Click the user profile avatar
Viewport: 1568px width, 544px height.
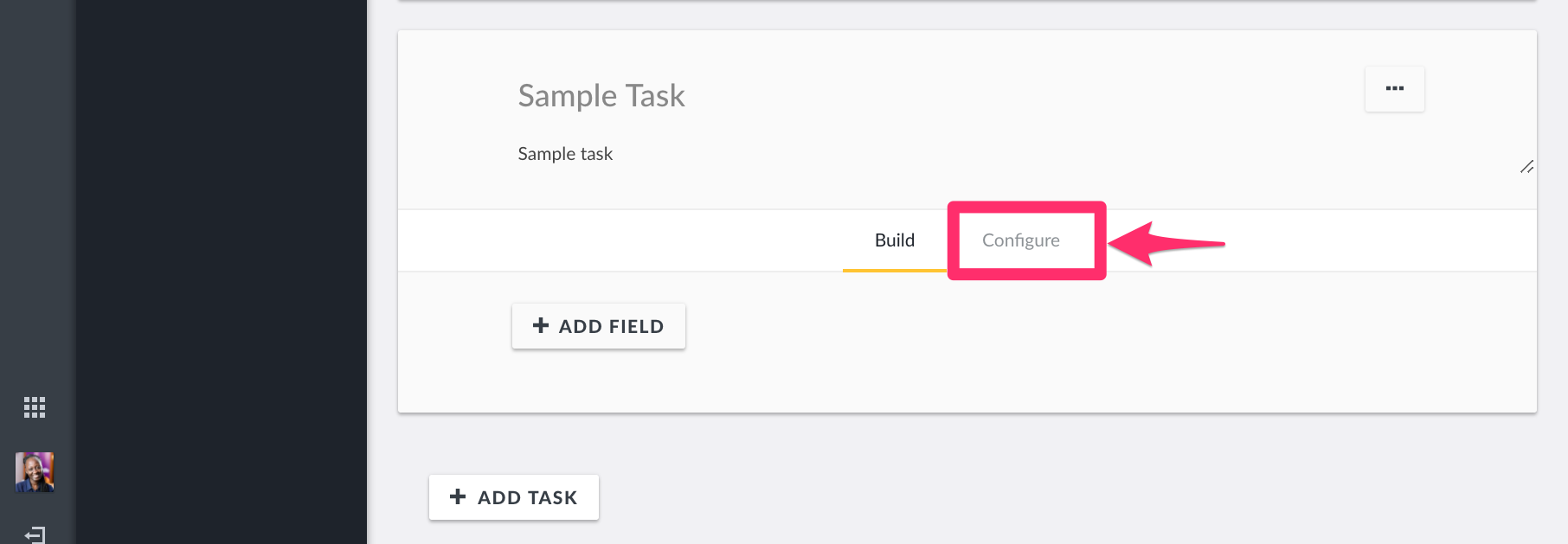pos(35,472)
